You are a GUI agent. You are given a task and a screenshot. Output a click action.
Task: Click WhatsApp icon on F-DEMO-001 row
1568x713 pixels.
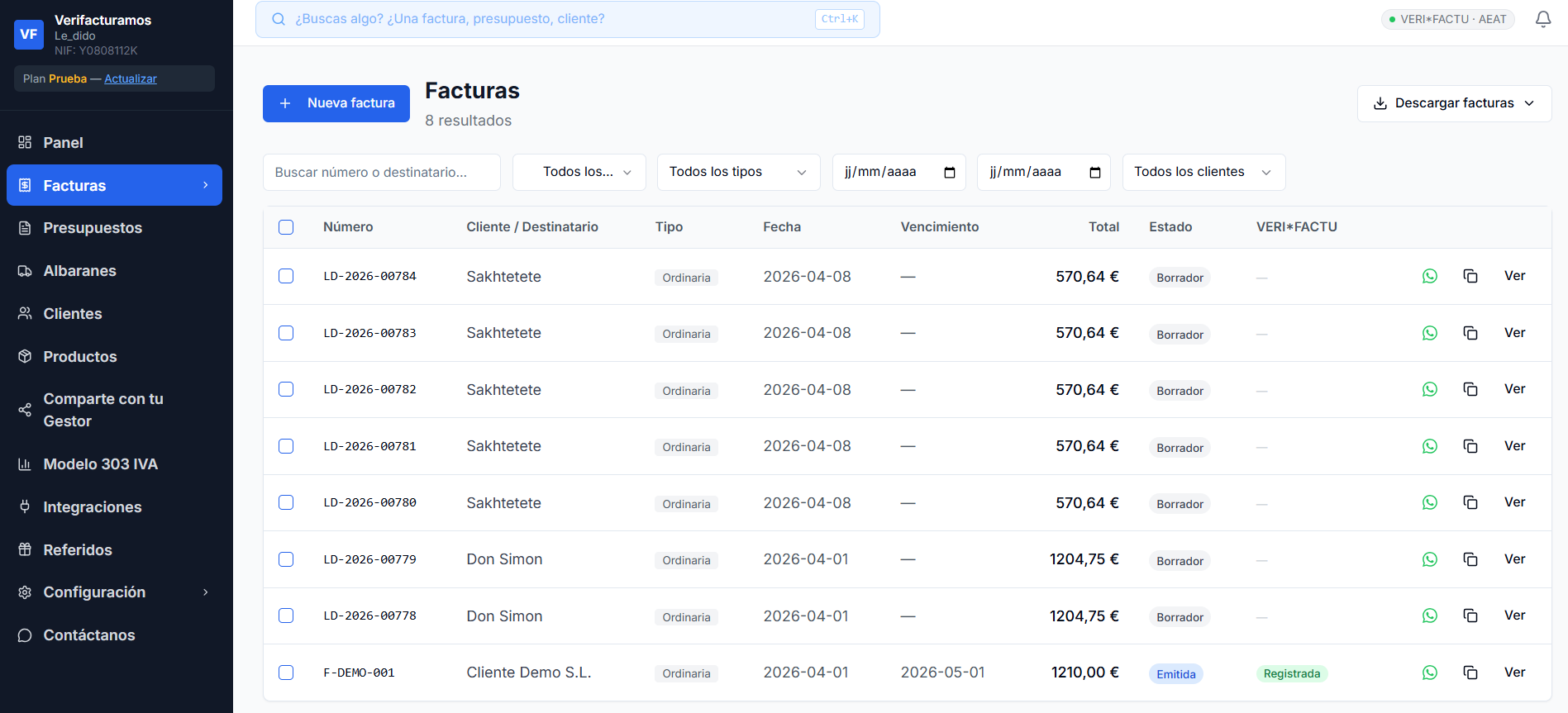point(1429,673)
